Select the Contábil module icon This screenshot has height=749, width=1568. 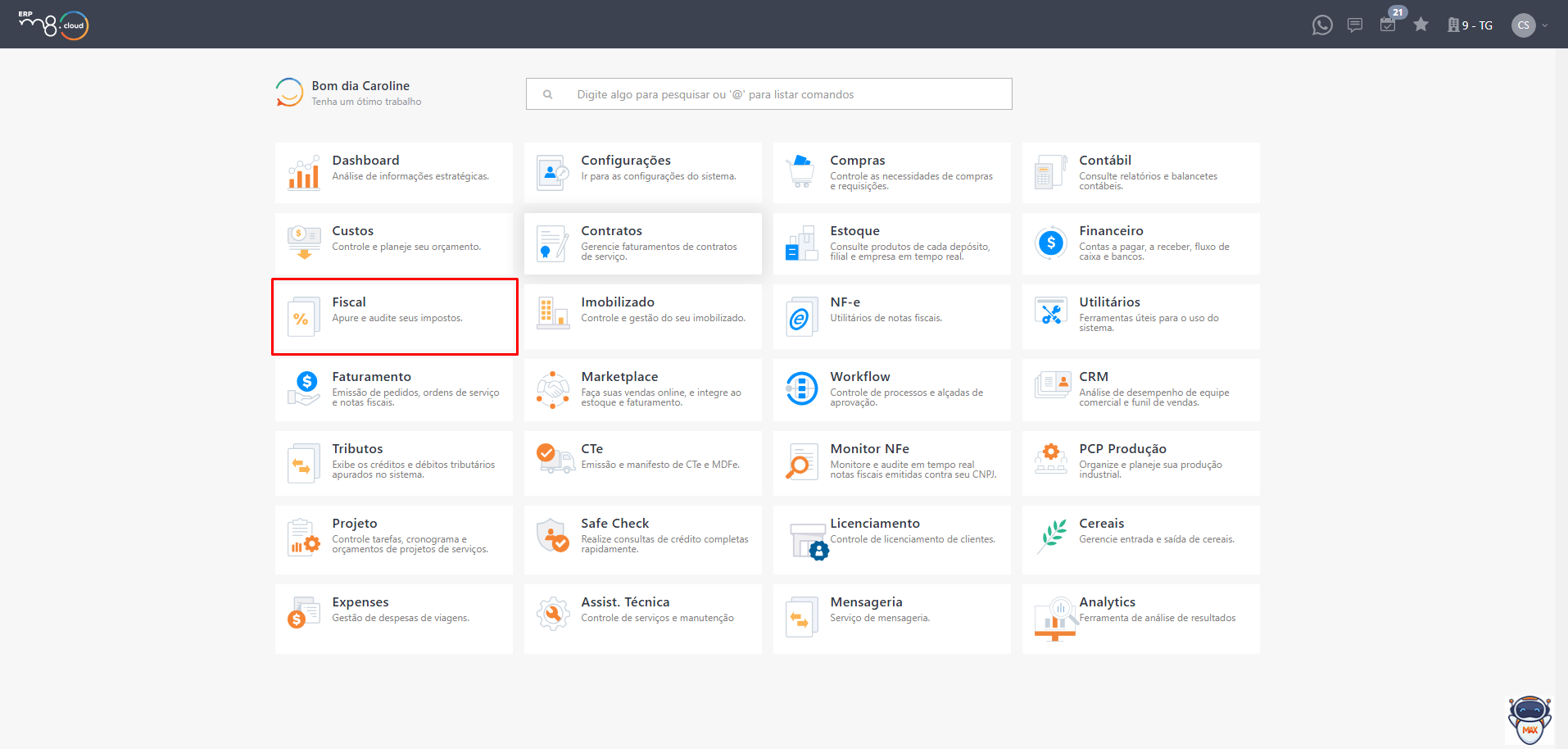[x=1051, y=173]
